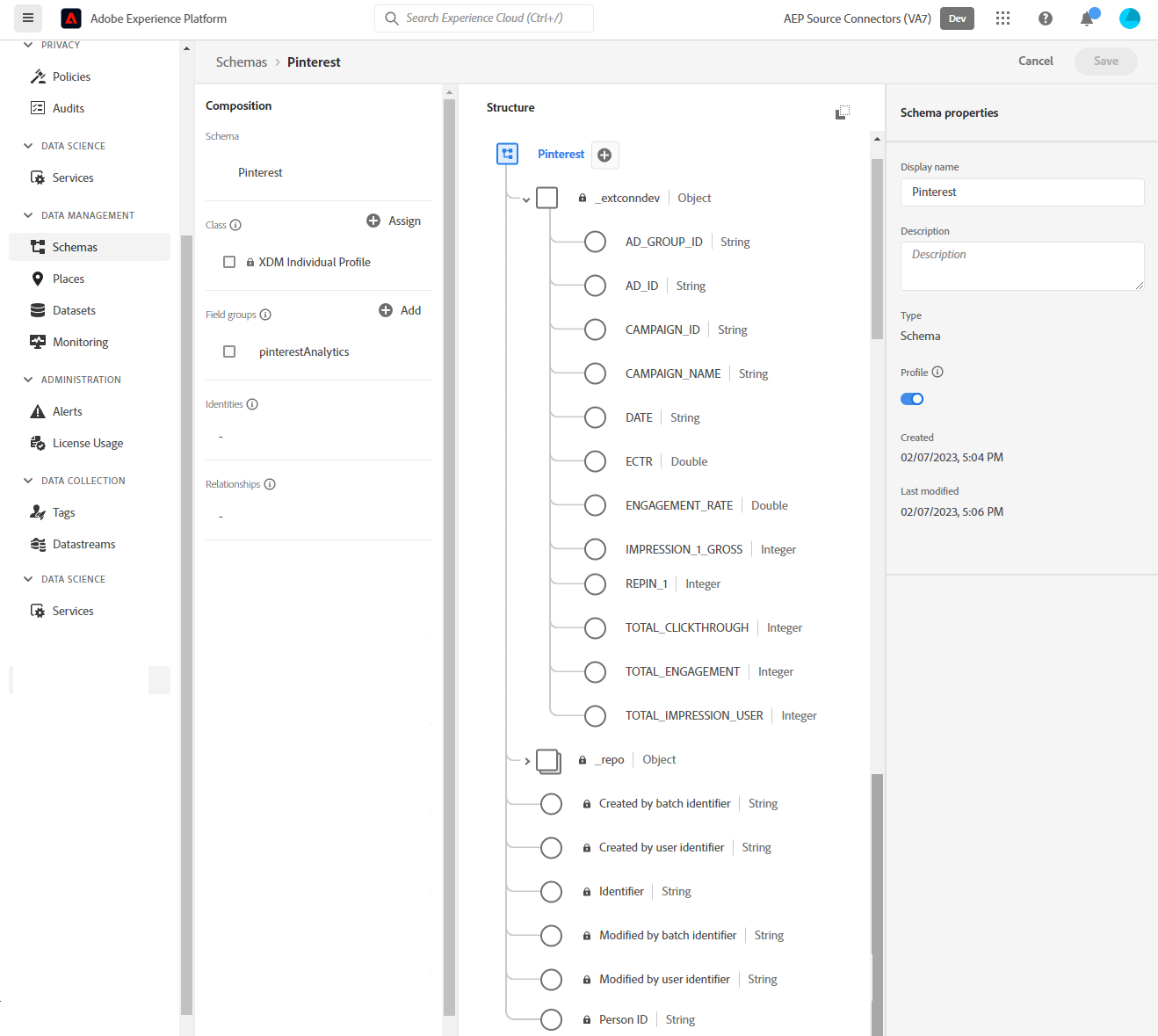Screen dimensions: 1158x1036
Task: Collapse the second Data Science section below Datastreams
Action: click(x=28, y=579)
